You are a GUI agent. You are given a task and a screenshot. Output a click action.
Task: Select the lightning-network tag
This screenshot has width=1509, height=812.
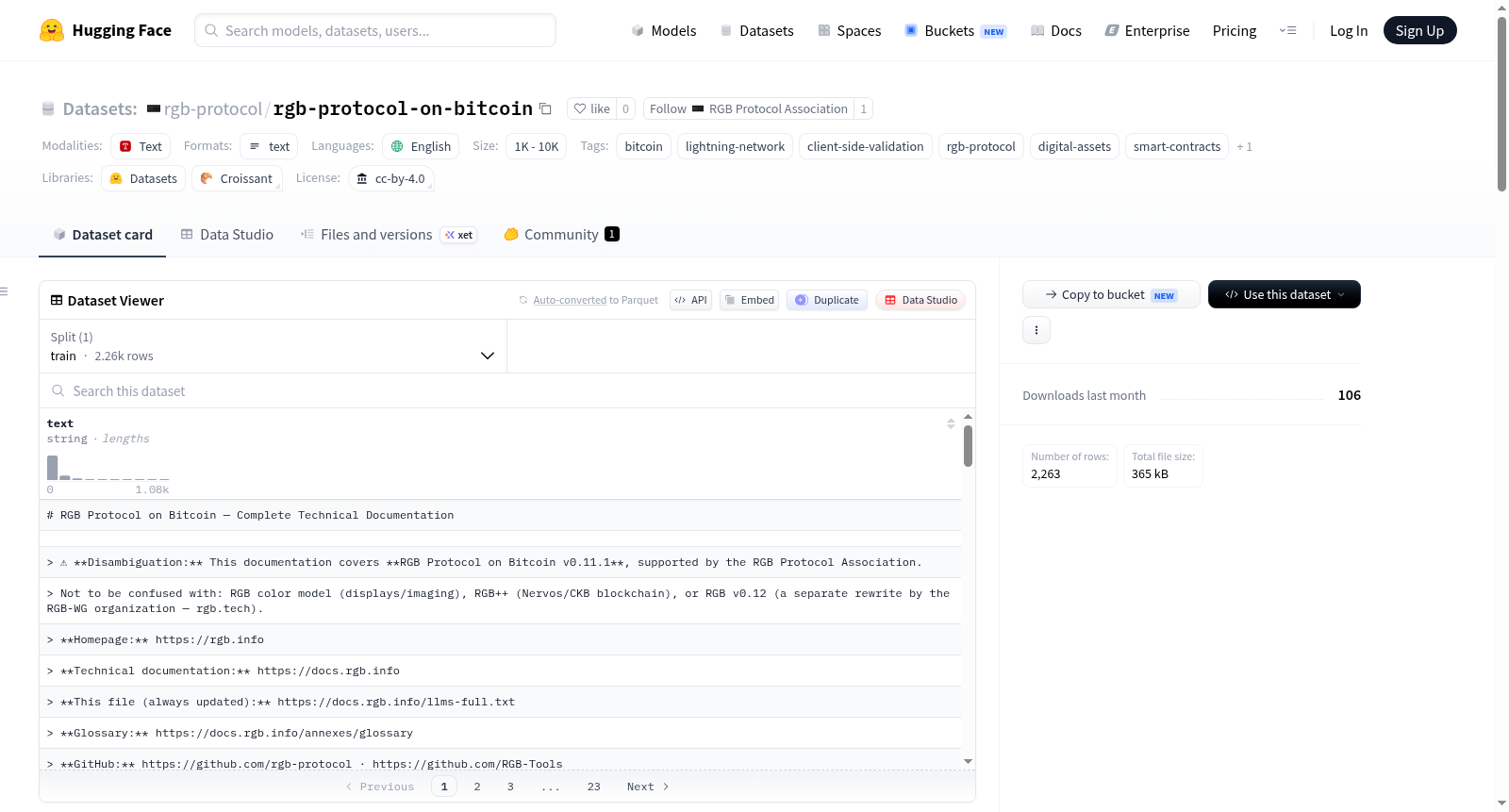[735, 146]
